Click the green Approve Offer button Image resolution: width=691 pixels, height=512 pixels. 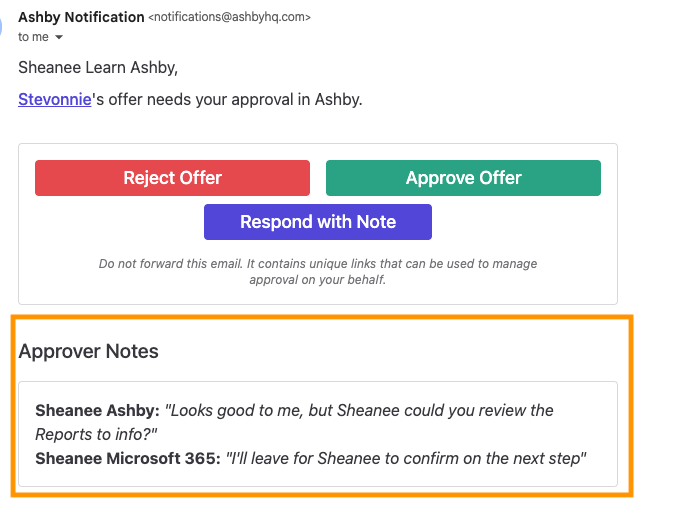(463, 178)
